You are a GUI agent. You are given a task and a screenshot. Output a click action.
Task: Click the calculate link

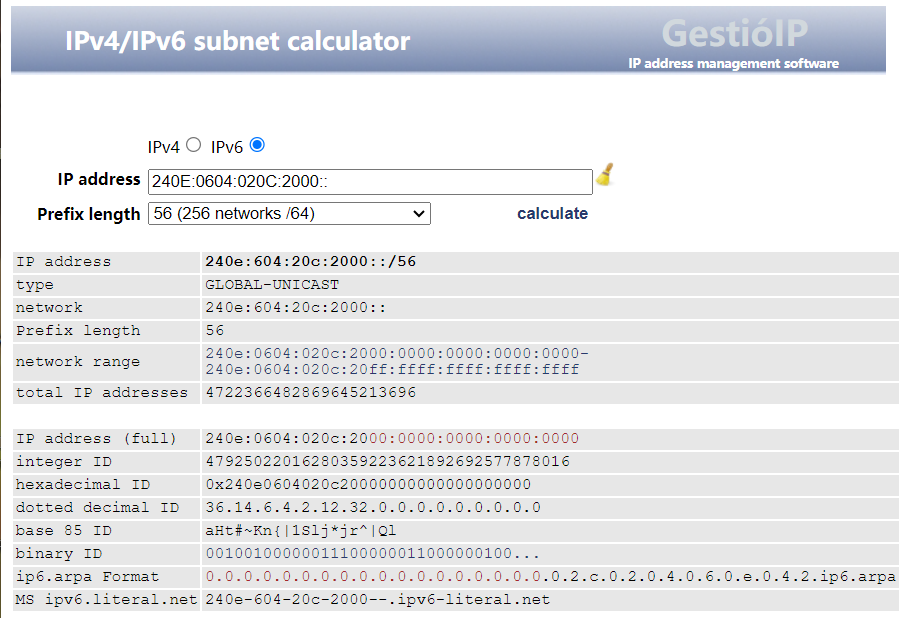(552, 213)
